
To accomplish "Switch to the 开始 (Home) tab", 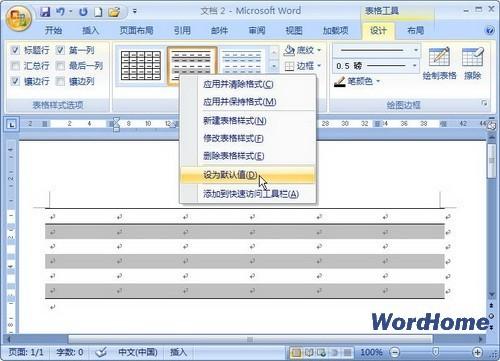I will pyautogui.click(x=53, y=31).
